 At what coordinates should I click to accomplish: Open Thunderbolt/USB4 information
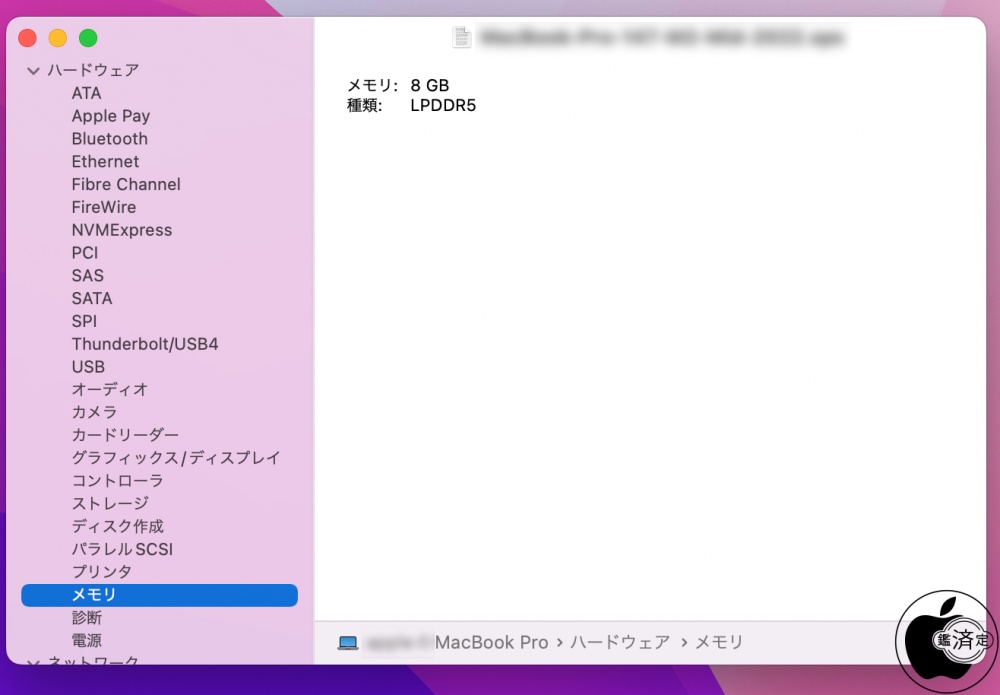click(145, 344)
